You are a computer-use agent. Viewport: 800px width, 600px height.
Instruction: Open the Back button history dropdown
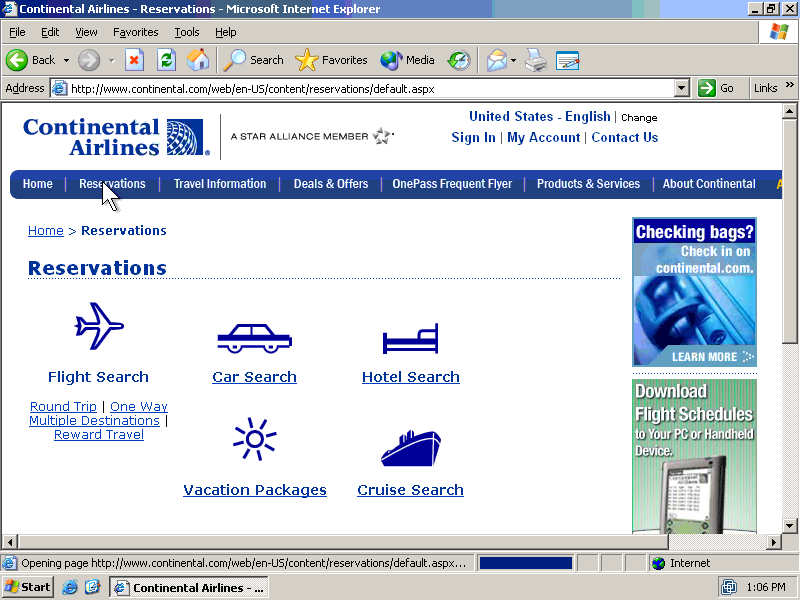click(66, 60)
